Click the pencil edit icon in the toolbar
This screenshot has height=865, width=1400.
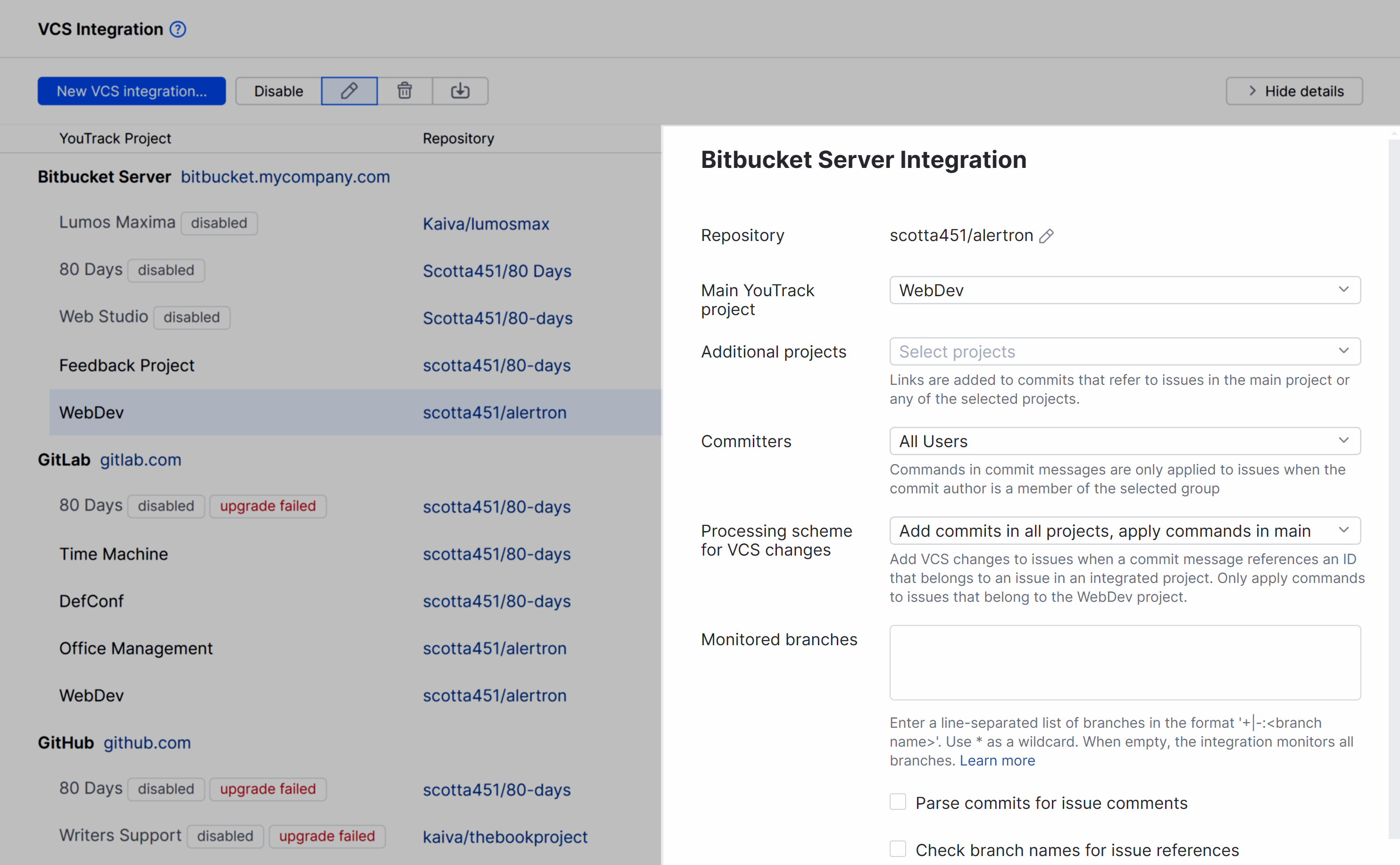pos(349,91)
